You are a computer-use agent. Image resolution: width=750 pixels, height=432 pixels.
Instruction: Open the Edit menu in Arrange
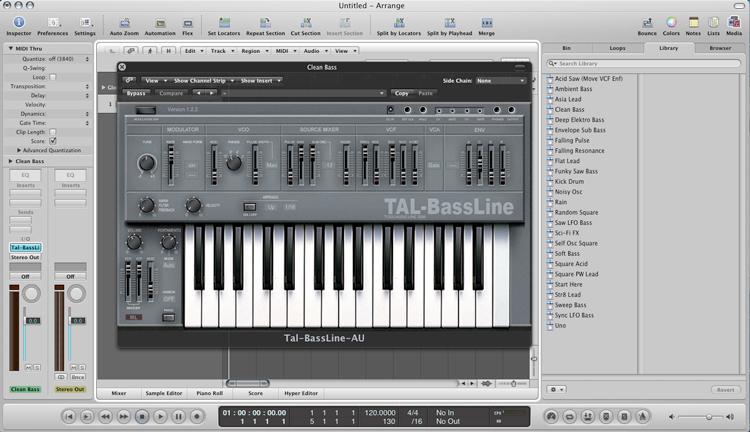194,51
